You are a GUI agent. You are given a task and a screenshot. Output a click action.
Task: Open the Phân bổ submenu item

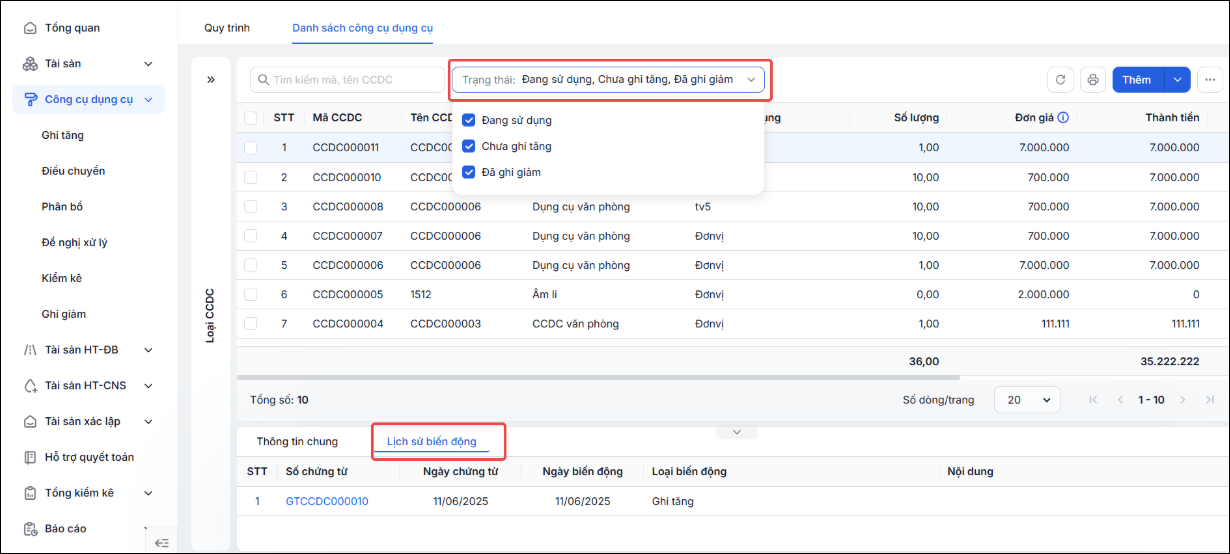point(62,206)
